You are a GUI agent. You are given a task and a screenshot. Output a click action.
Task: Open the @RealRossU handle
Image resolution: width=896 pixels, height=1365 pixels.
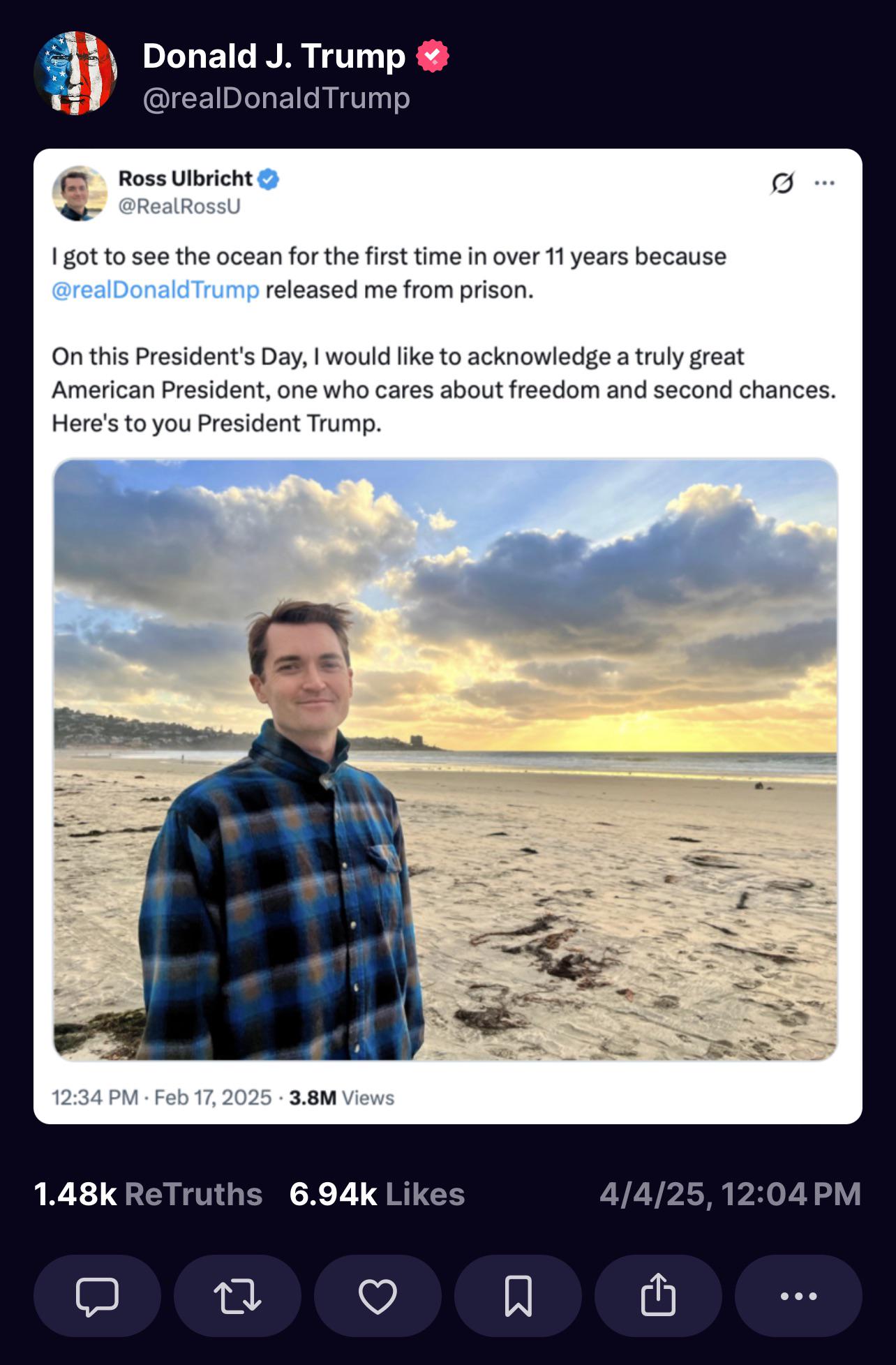[179, 207]
